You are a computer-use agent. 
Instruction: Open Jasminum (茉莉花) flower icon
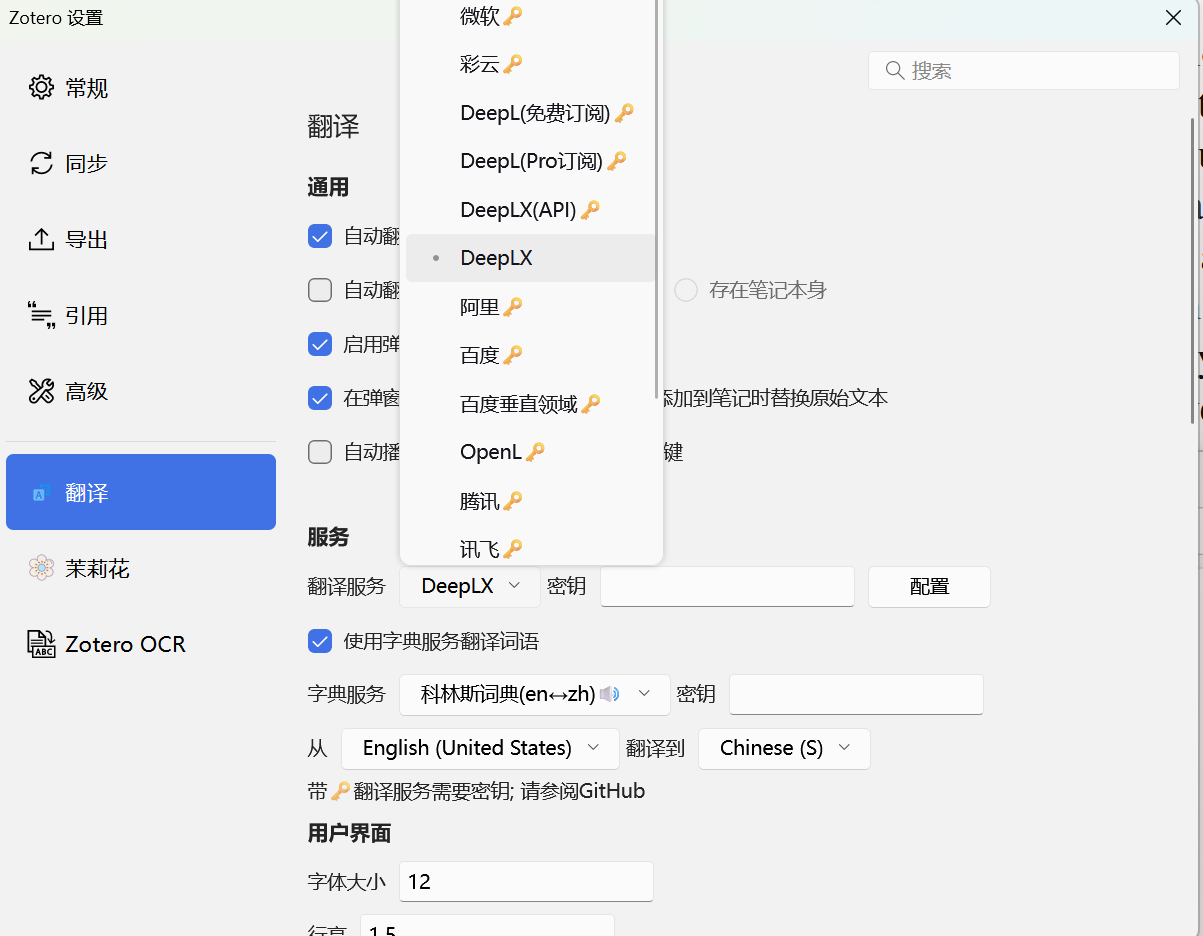point(41,569)
